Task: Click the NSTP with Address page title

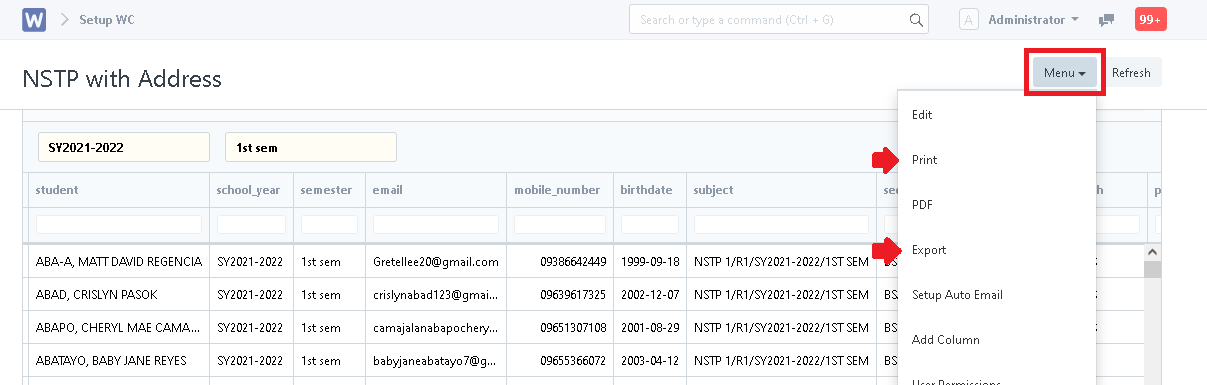Action: click(x=121, y=79)
